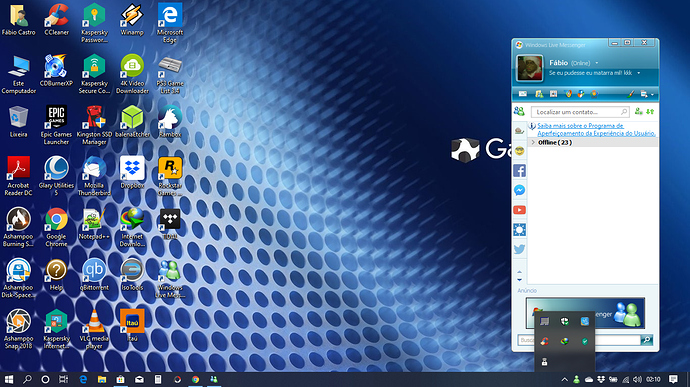Click the contacts people icon beside search field
690x387 pixels.
tap(519, 111)
